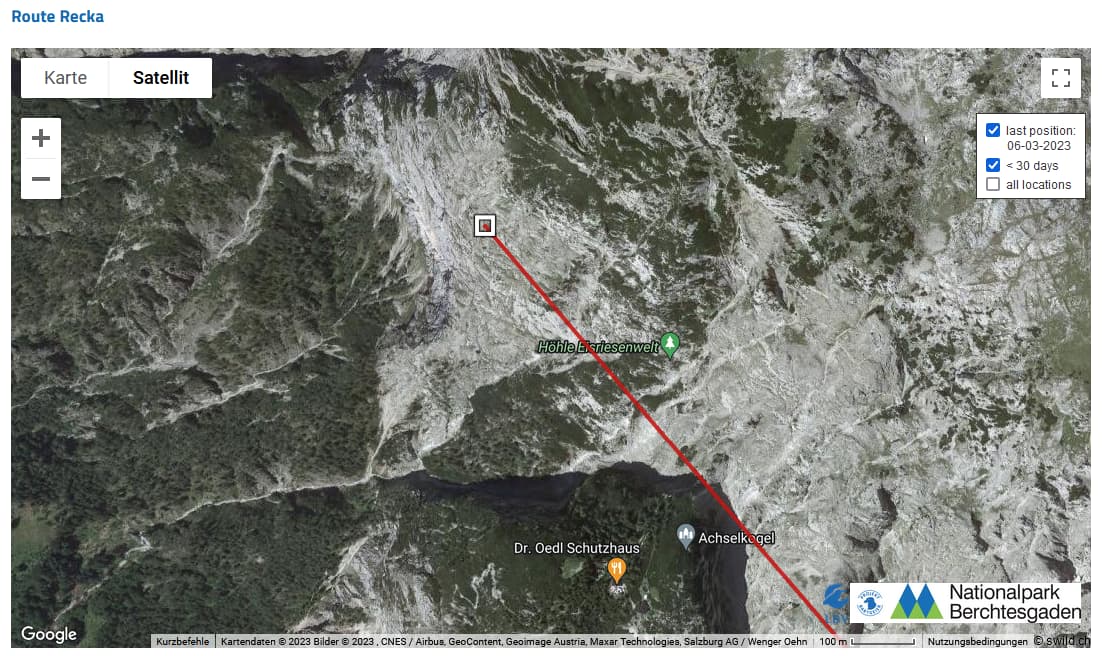Uncheck the last position checkbox

[x=993, y=130]
